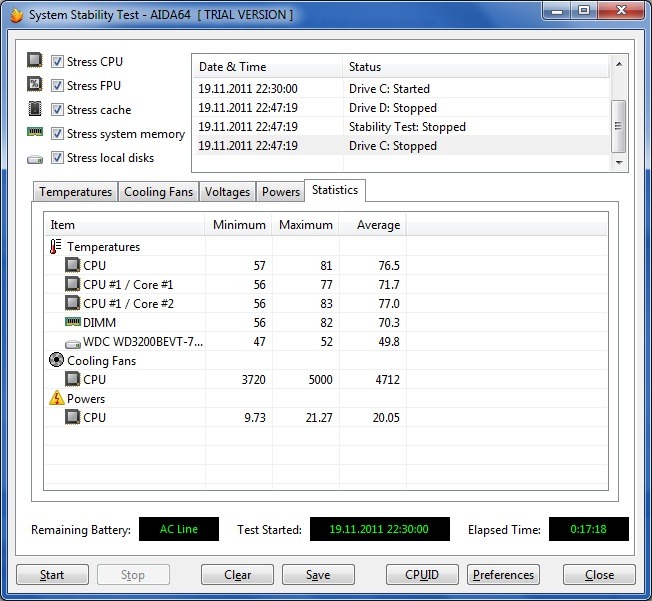This screenshot has height=601, width=652.
Task: Open CPUID panel via CPUID button
Action: point(422,575)
